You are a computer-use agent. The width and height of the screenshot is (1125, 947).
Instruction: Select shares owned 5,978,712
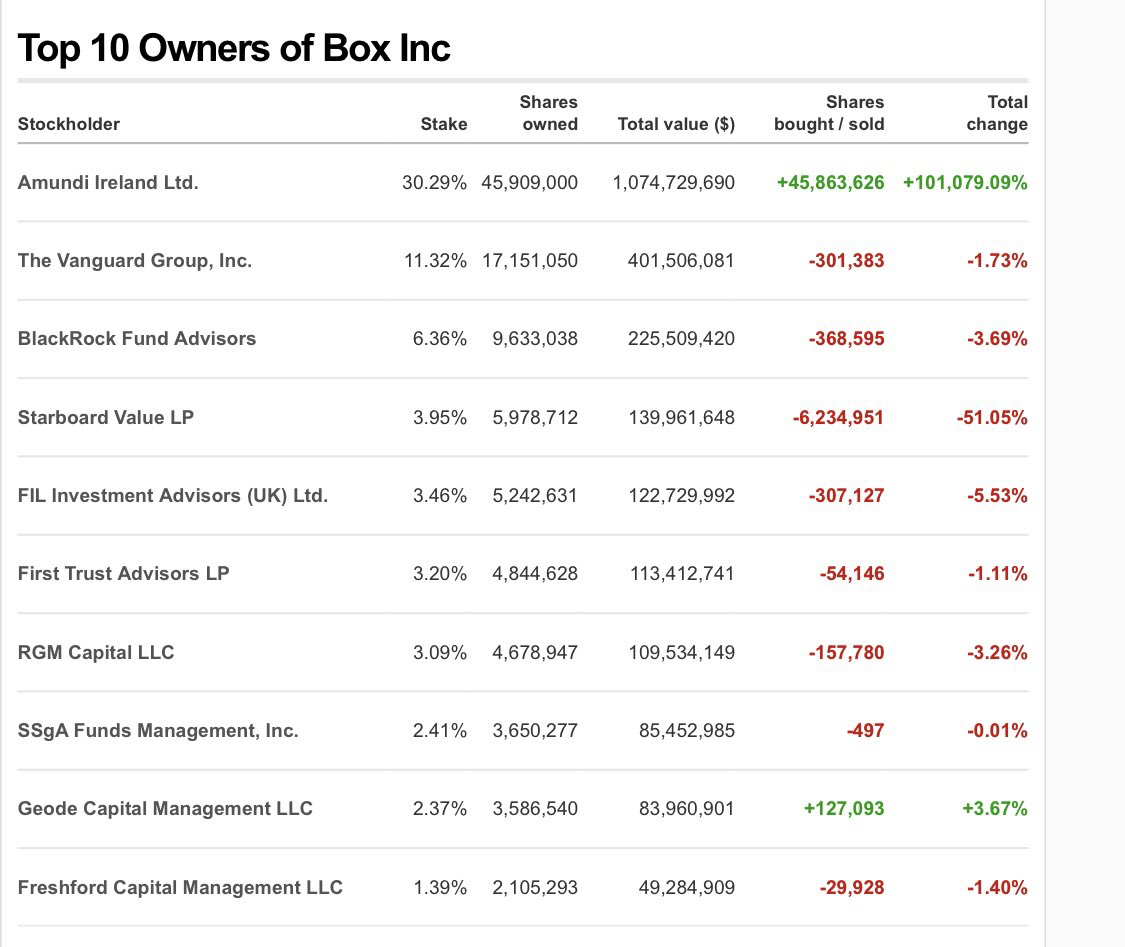click(535, 418)
